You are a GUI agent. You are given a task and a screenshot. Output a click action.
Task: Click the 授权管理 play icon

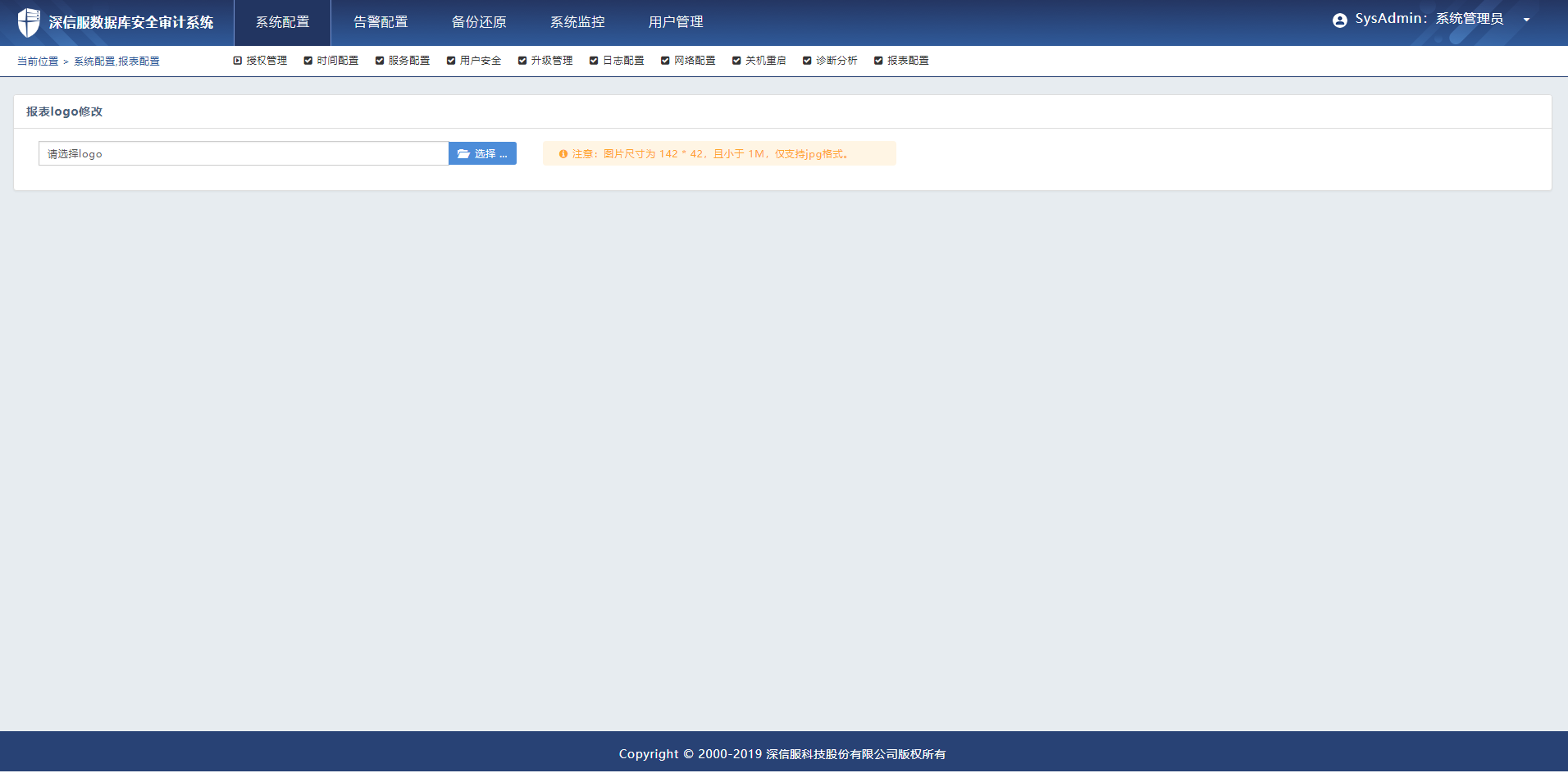point(238,61)
